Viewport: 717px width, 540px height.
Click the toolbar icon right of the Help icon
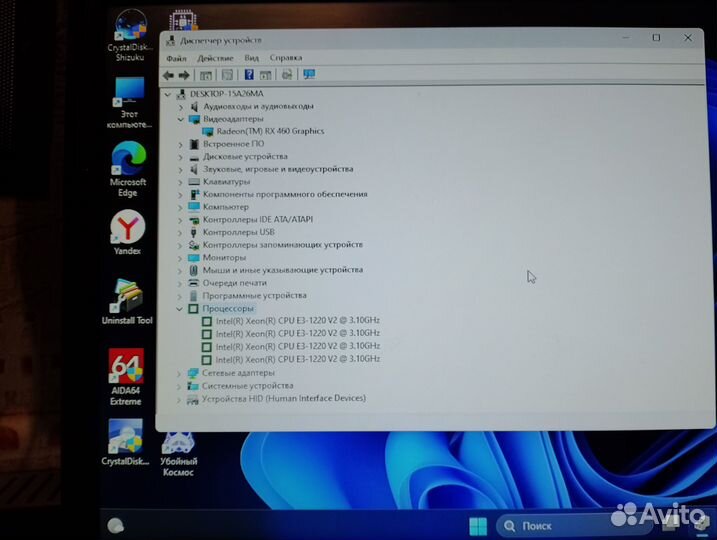pyautogui.click(x=265, y=75)
